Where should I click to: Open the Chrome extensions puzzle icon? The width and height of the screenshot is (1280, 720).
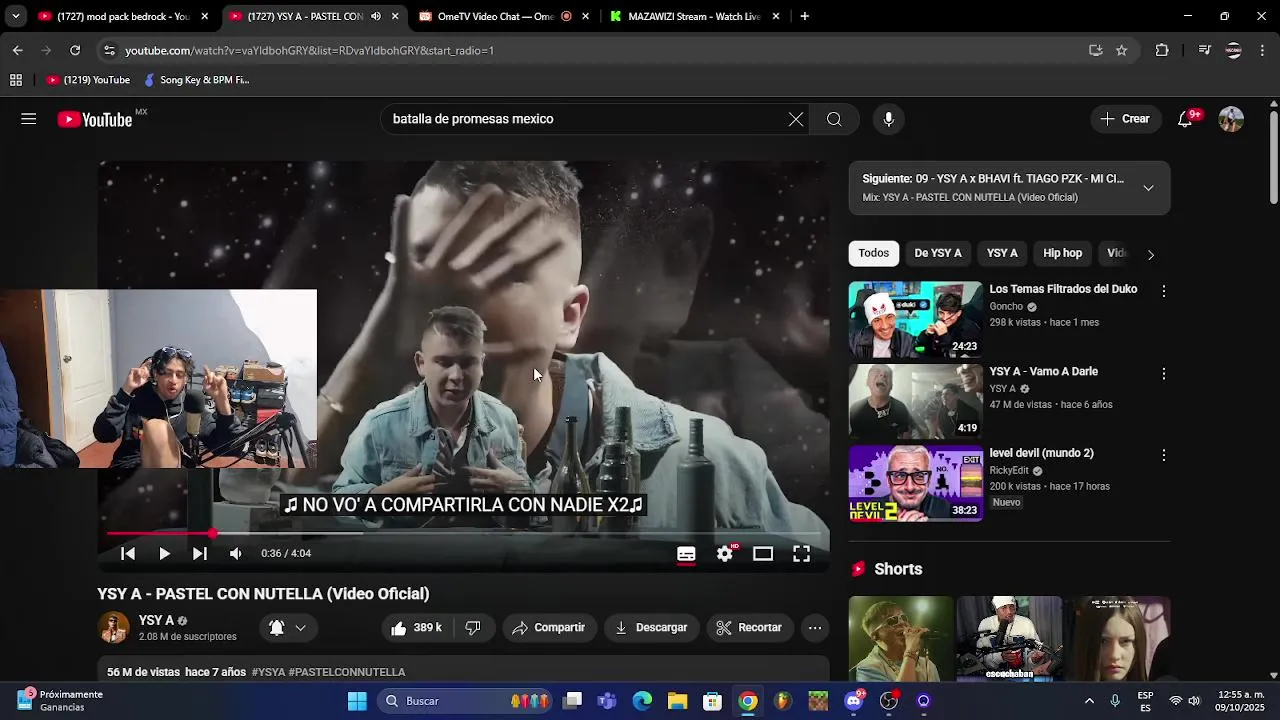click(x=1162, y=50)
